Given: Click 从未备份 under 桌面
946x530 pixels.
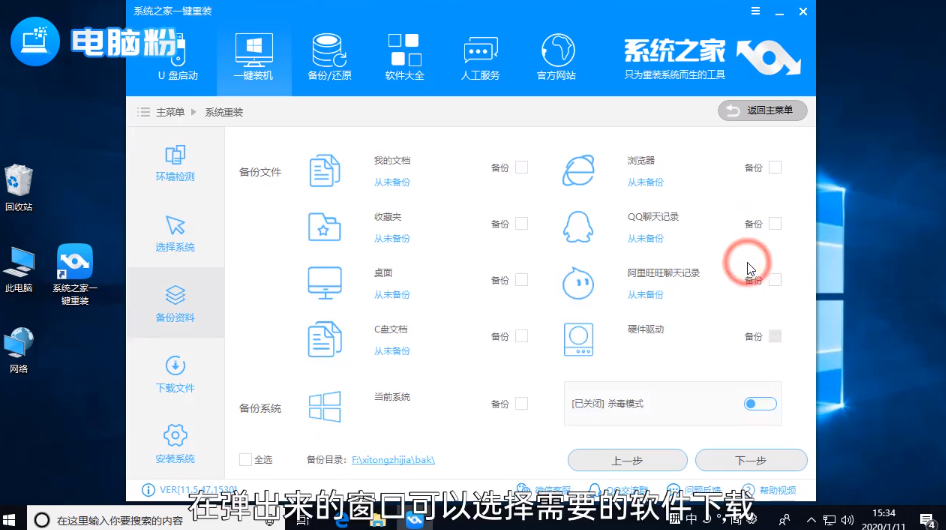Looking at the screenshot, I should [392, 295].
